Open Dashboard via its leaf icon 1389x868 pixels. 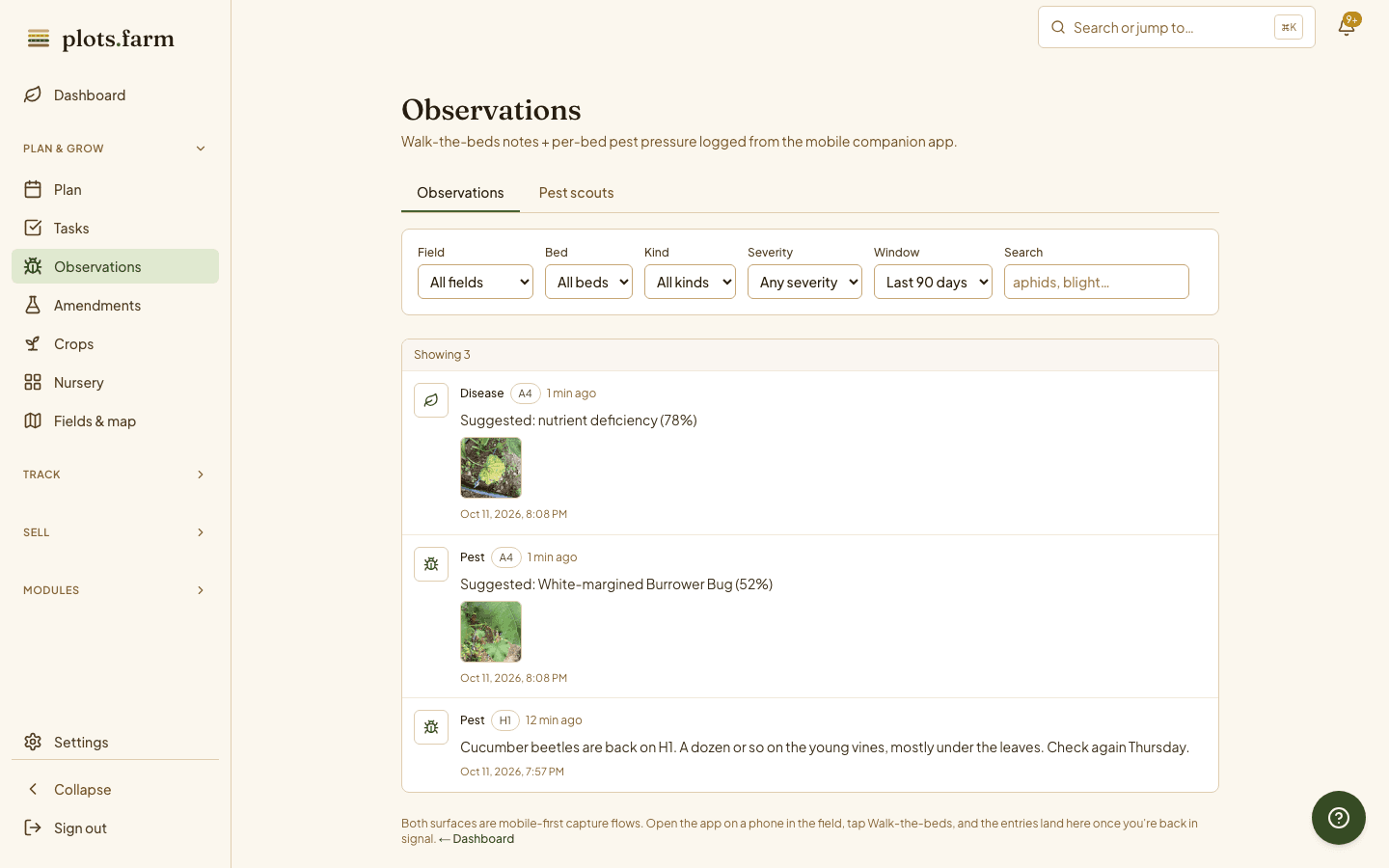[x=33, y=95]
